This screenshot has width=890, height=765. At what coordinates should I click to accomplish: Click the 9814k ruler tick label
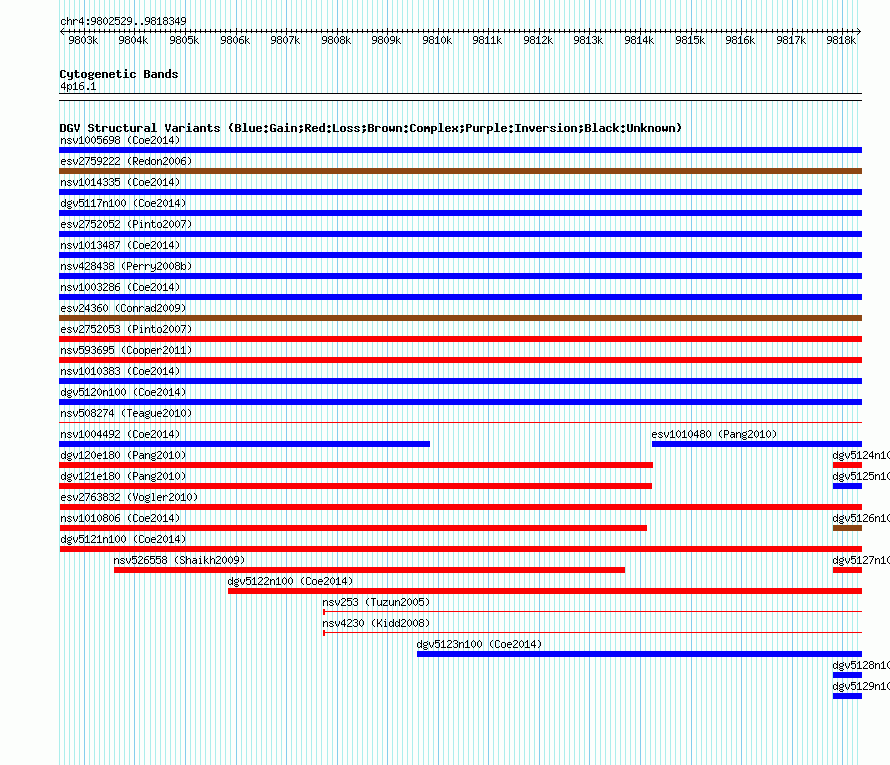639,40
